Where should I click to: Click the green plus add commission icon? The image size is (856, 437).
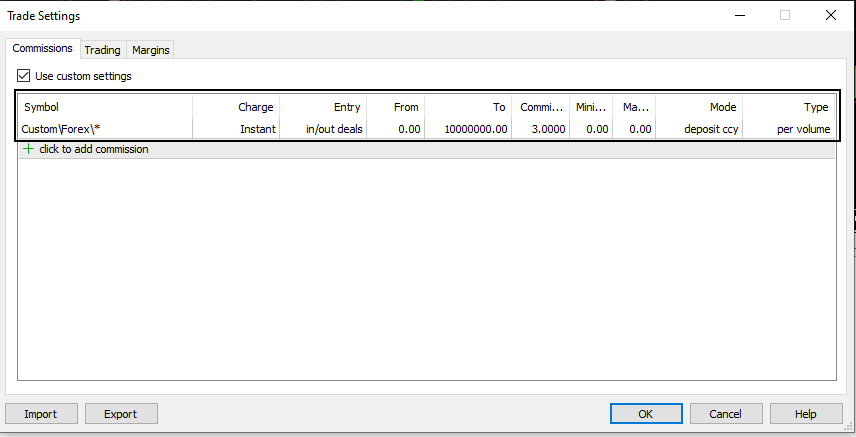tap(29, 149)
